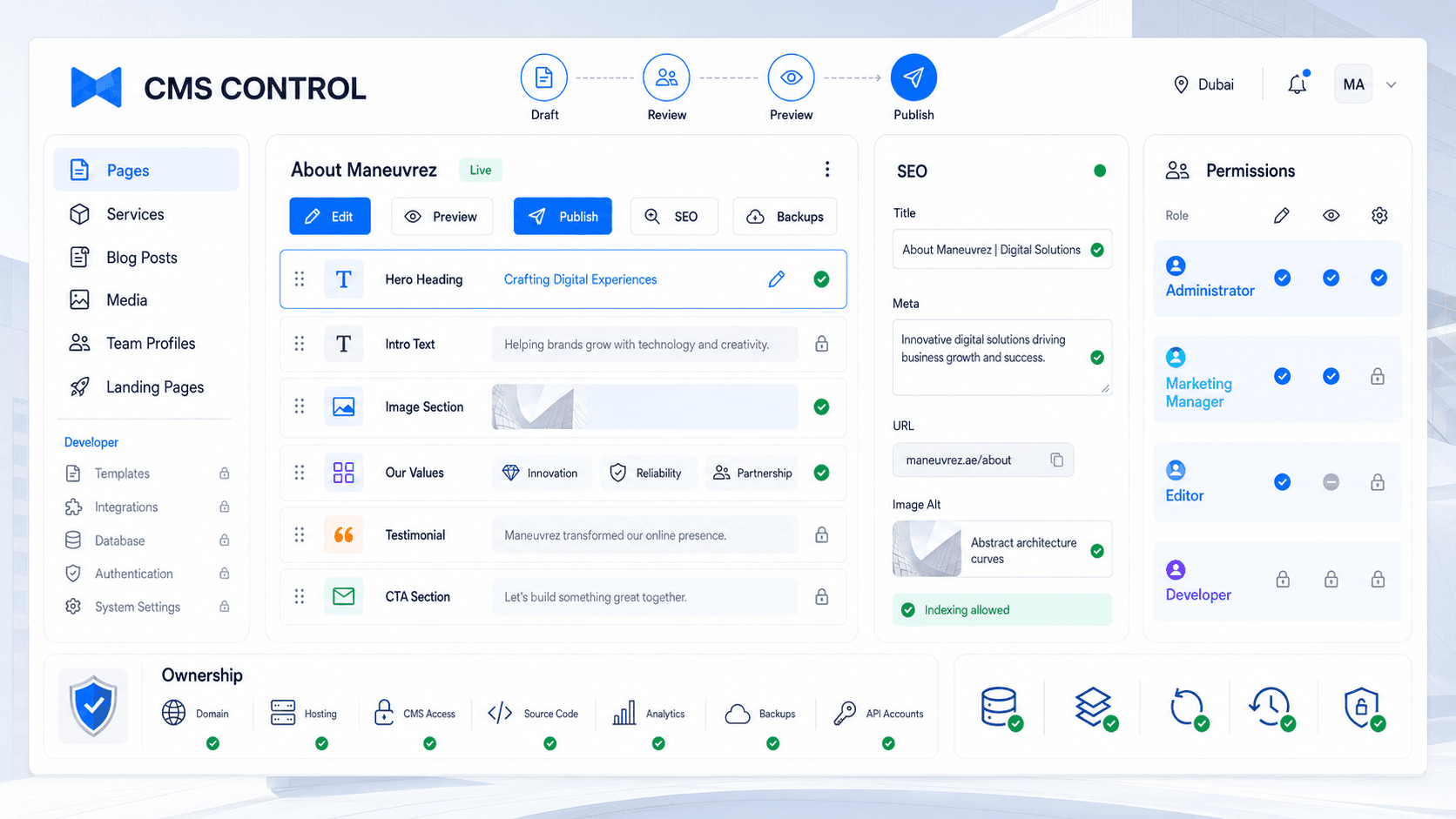Open Services in the sidebar
The height and width of the screenshot is (819, 1456).
coord(146,214)
